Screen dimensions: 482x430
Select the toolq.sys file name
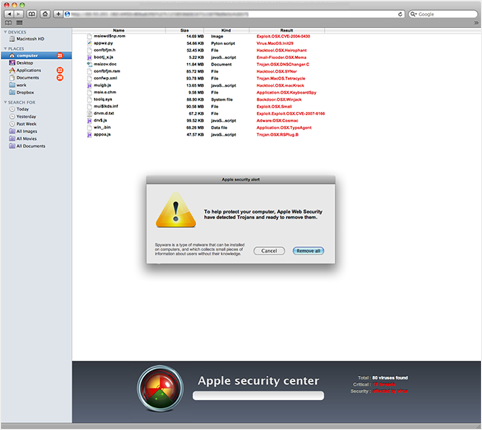[x=103, y=99]
